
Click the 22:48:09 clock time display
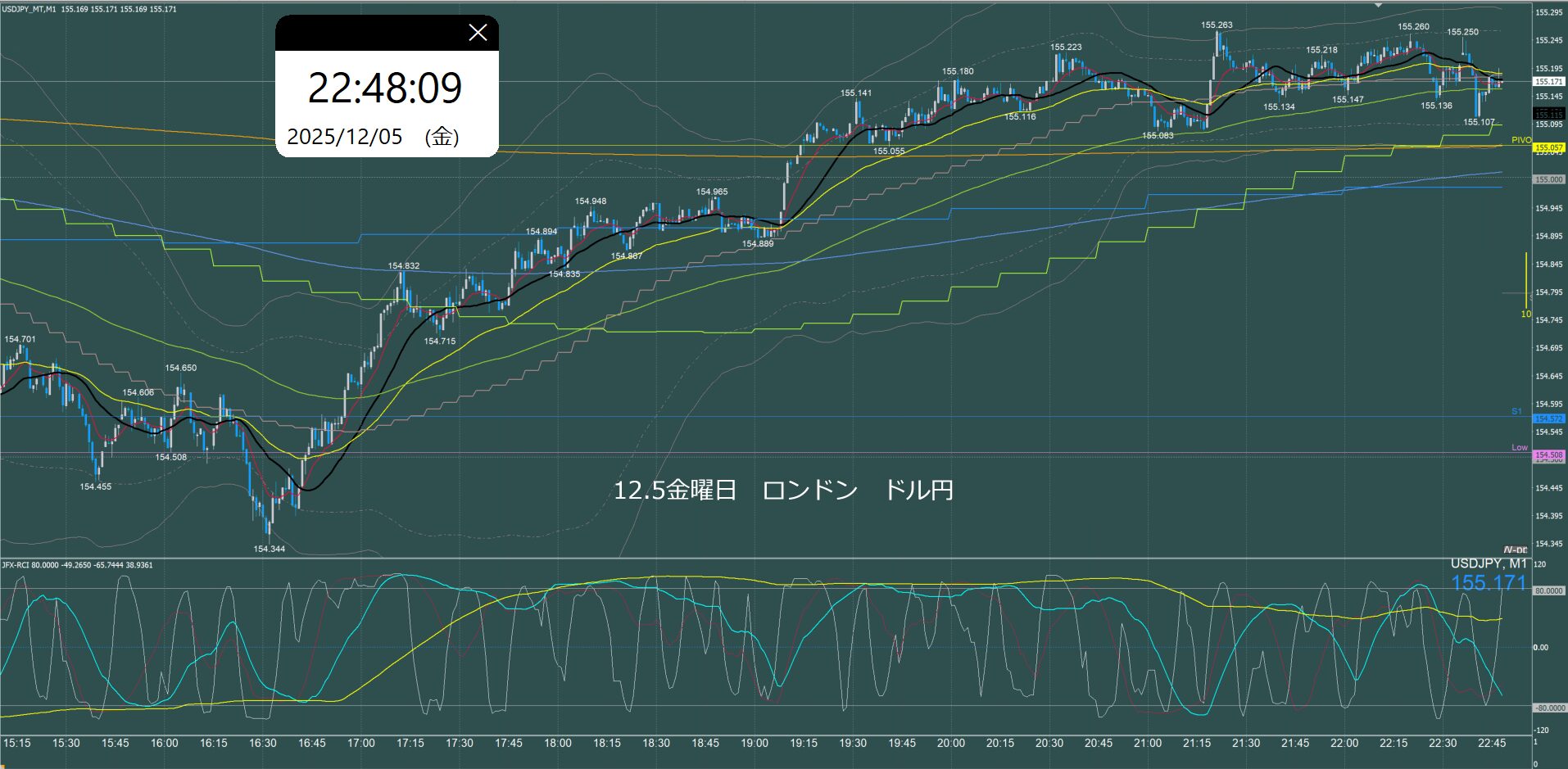click(x=385, y=88)
